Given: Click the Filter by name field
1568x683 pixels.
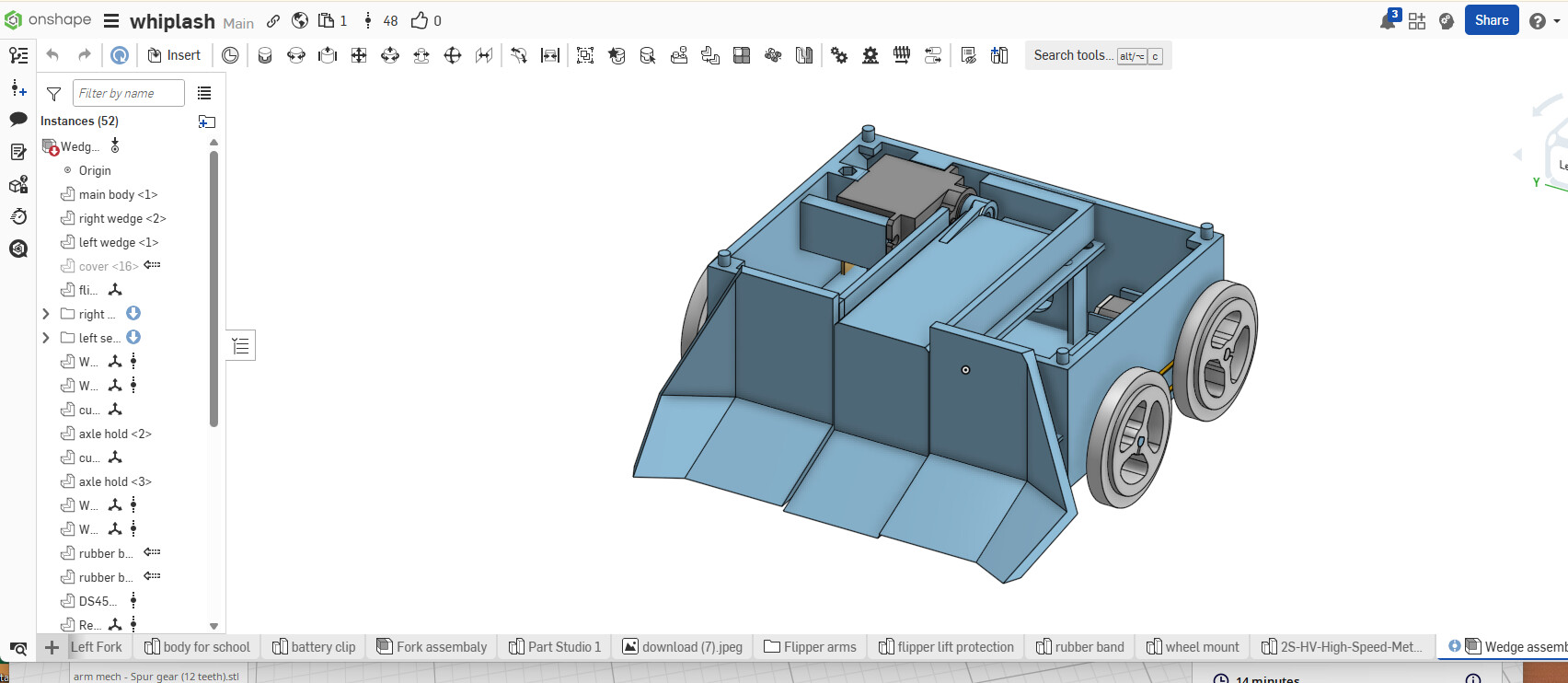Looking at the screenshot, I should 128,93.
